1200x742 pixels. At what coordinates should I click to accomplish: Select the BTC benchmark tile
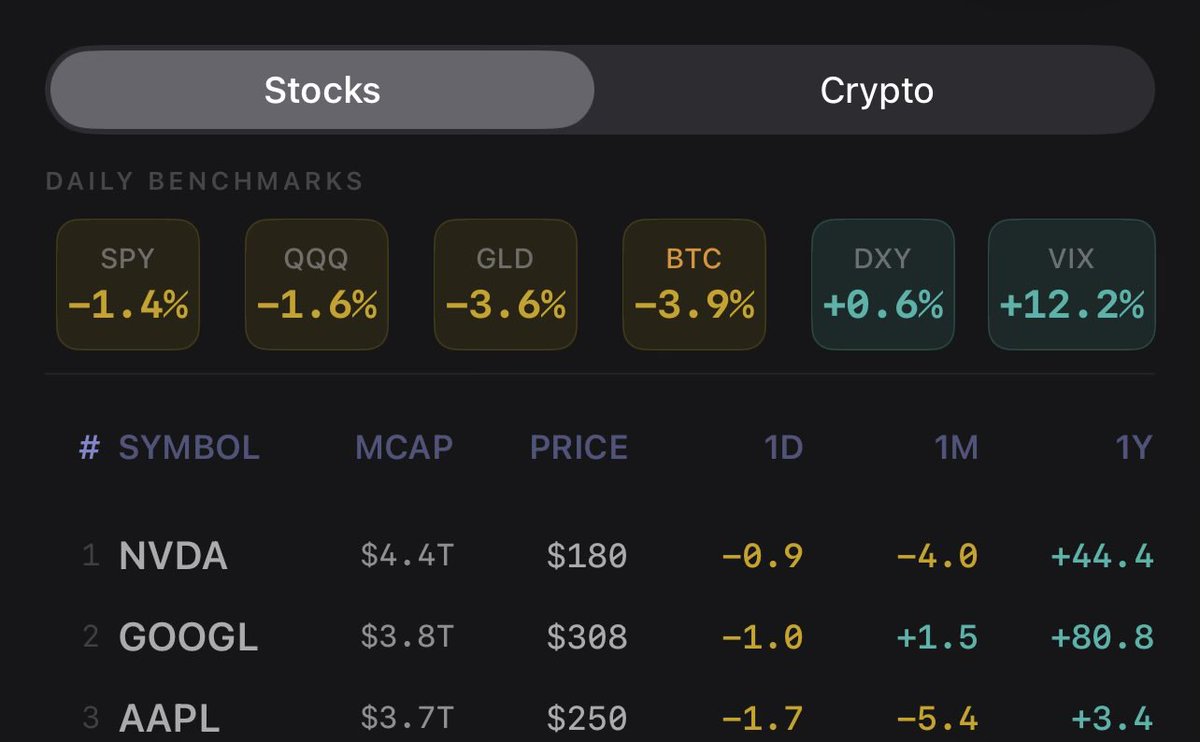[694, 285]
